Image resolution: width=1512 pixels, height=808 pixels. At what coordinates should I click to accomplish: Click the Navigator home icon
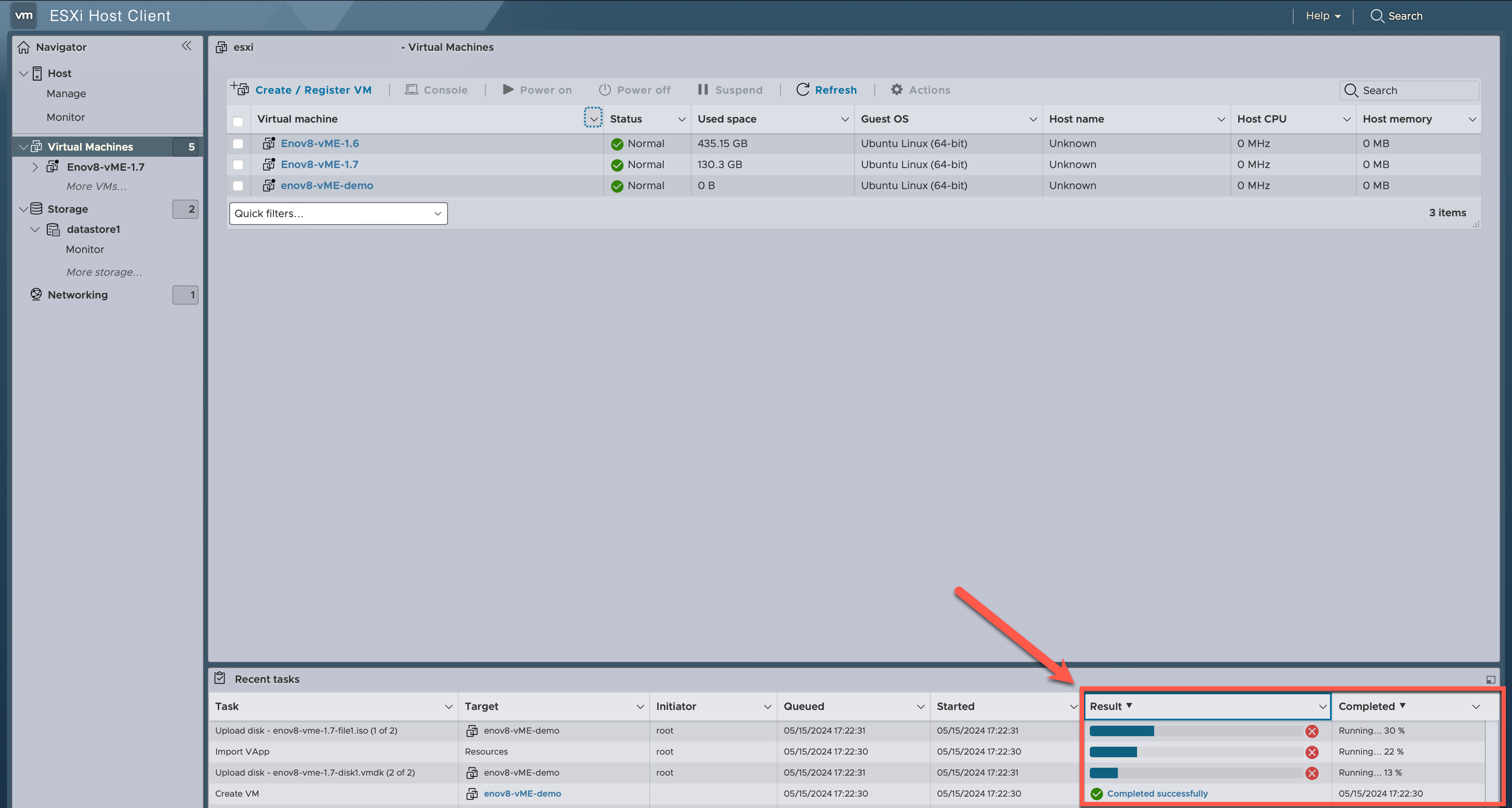(x=24, y=47)
